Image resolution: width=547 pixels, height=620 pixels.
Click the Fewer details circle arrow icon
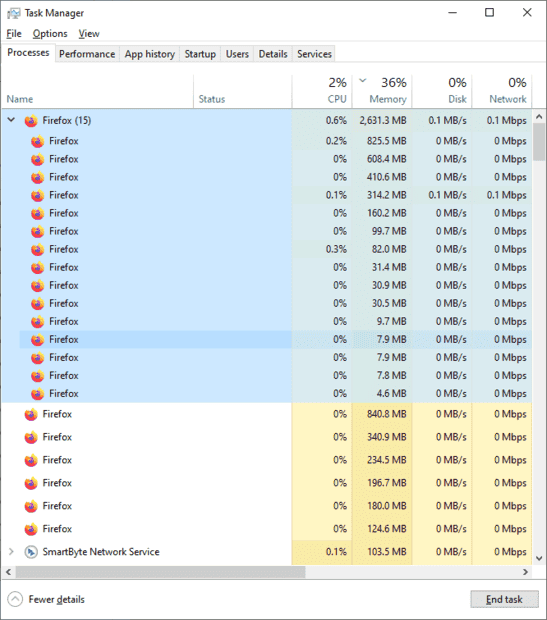pos(15,599)
